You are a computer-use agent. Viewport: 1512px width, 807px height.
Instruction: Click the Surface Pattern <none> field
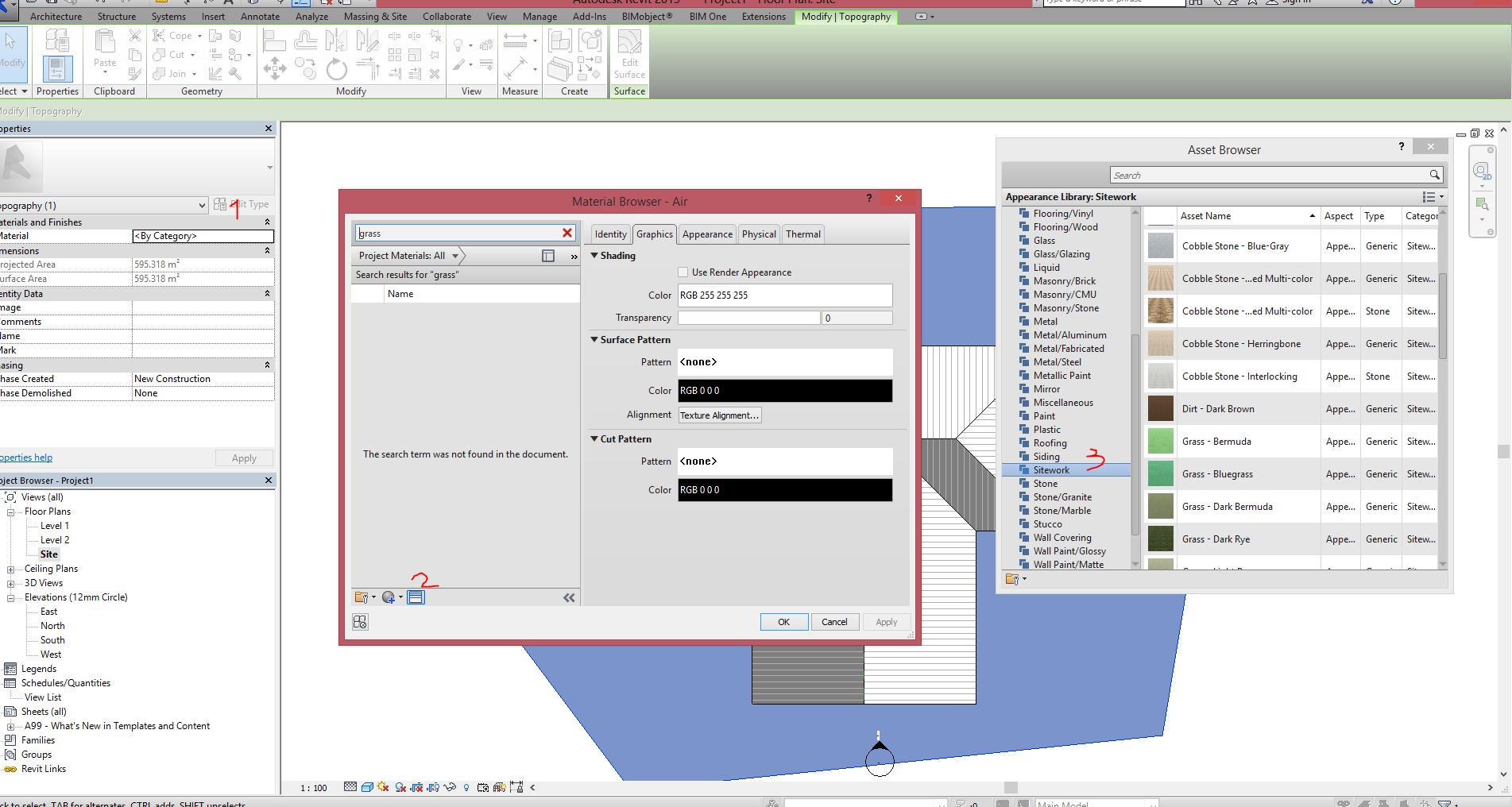click(785, 362)
